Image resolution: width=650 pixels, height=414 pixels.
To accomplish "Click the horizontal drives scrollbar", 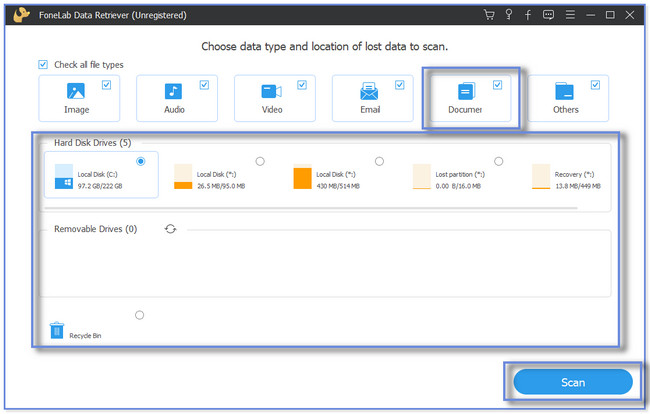I will pyautogui.click(x=311, y=208).
